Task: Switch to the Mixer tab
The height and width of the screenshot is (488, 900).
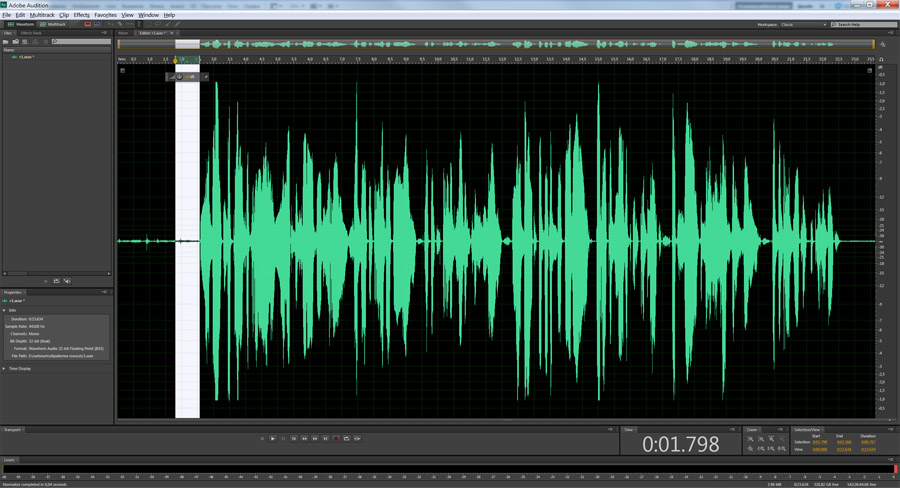Action: click(123, 33)
